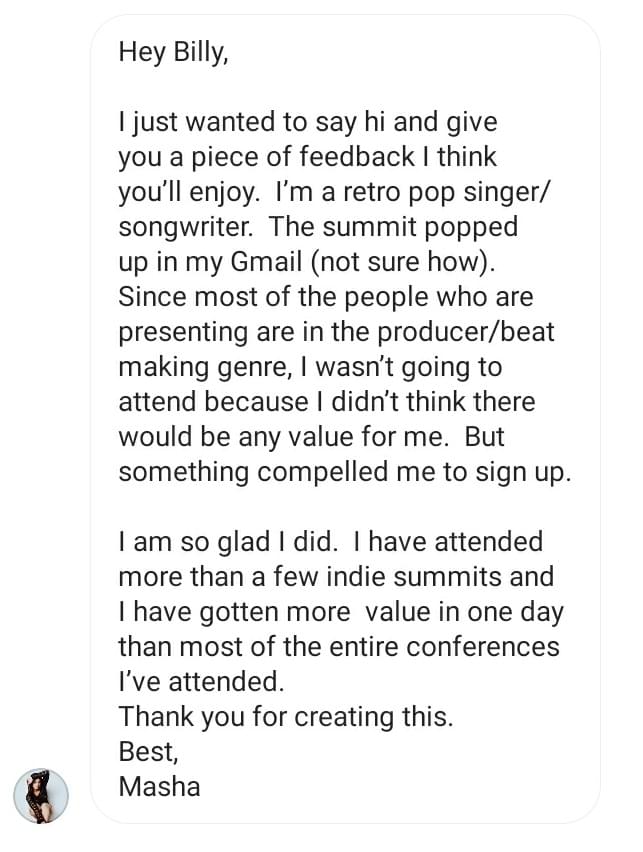Tap the 'Thank you for creating this.' line

[x=285, y=717]
